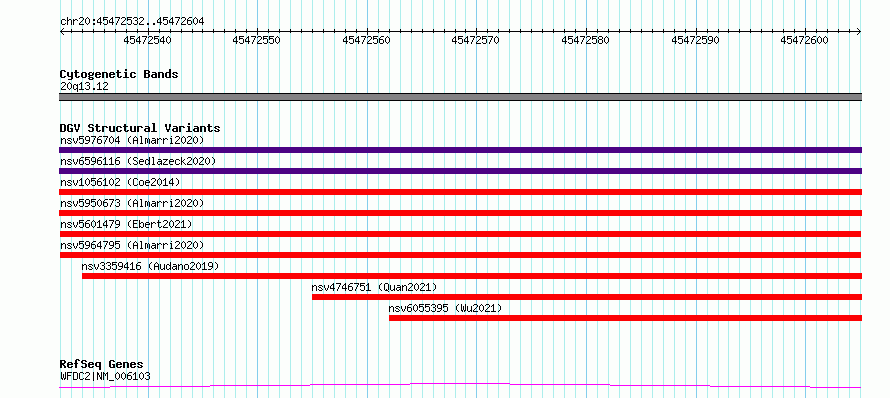Click the purple bar under nsv5976704
Image resolution: width=890 pixels, height=398 pixels.
pyautogui.click(x=460, y=150)
